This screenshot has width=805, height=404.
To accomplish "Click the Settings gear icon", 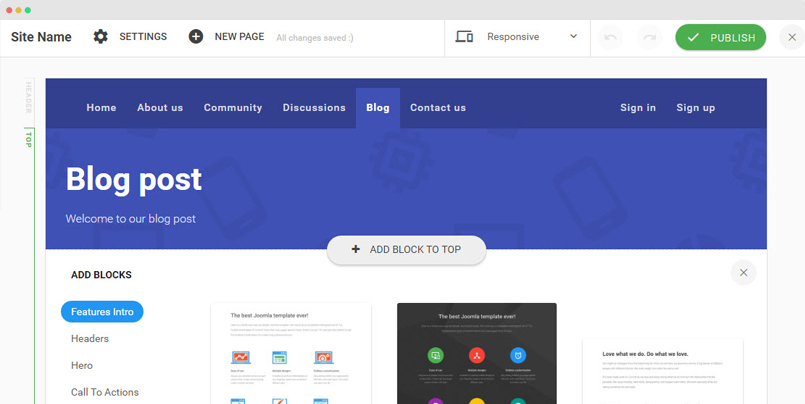I will (x=100, y=37).
